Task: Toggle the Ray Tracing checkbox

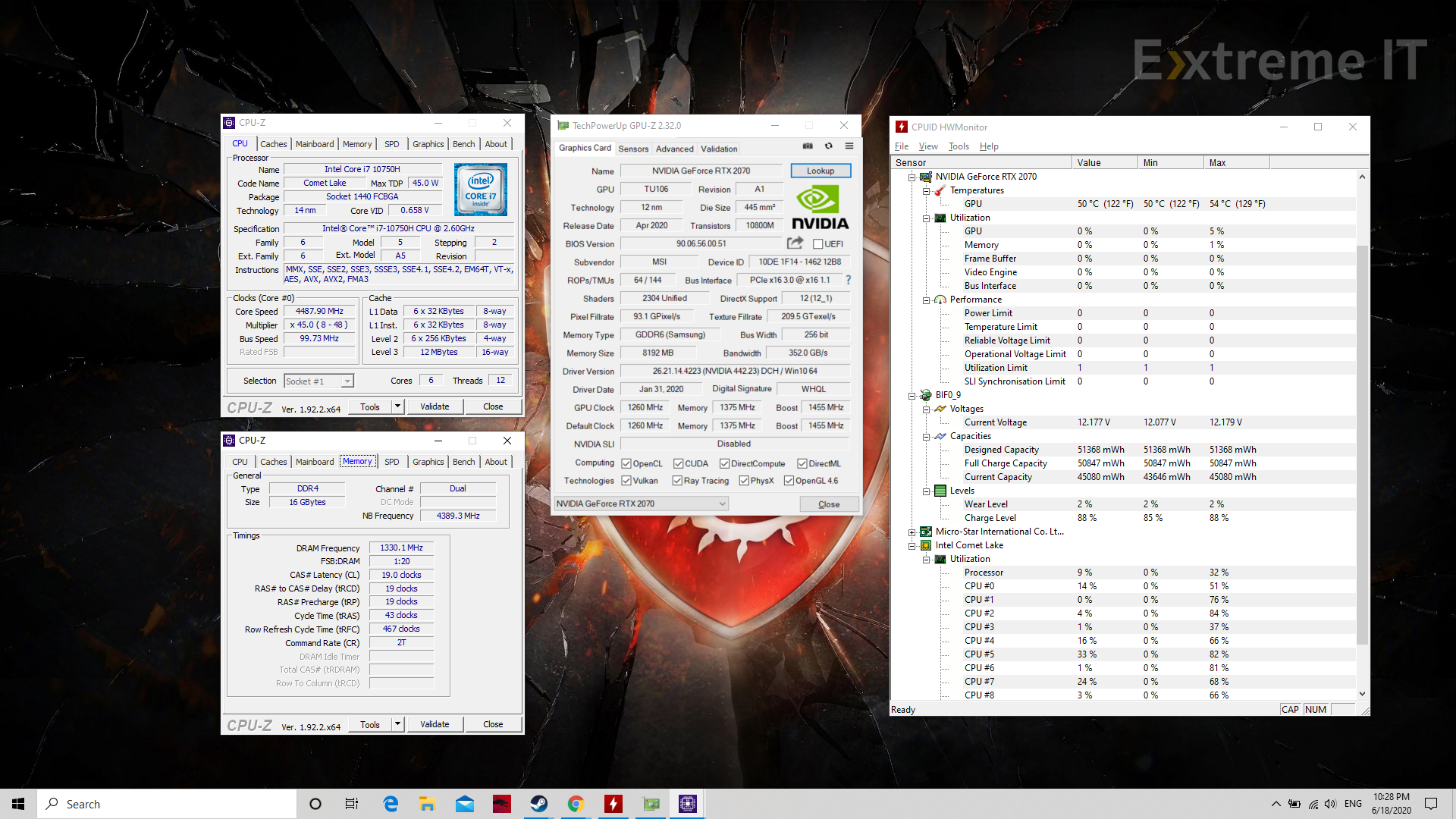Action: [x=677, y=481]
